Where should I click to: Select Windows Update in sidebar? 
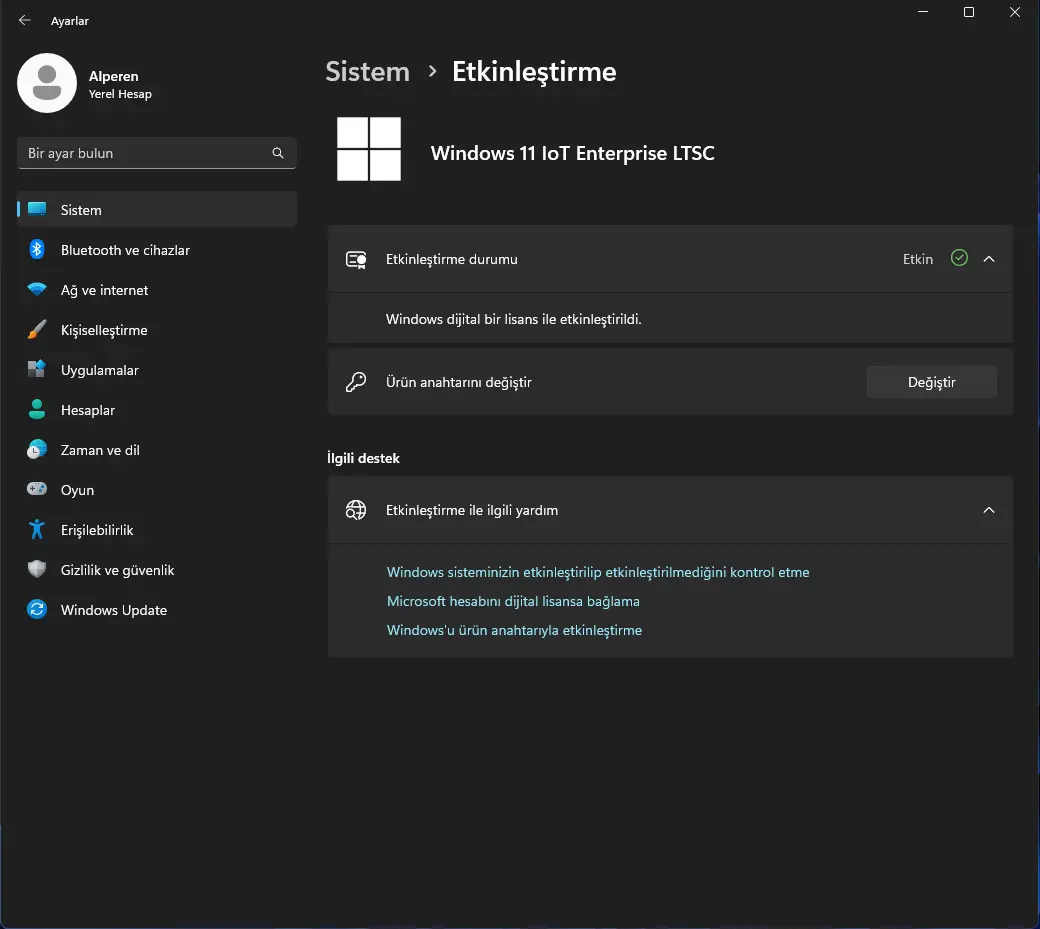[x=157, y=610]
